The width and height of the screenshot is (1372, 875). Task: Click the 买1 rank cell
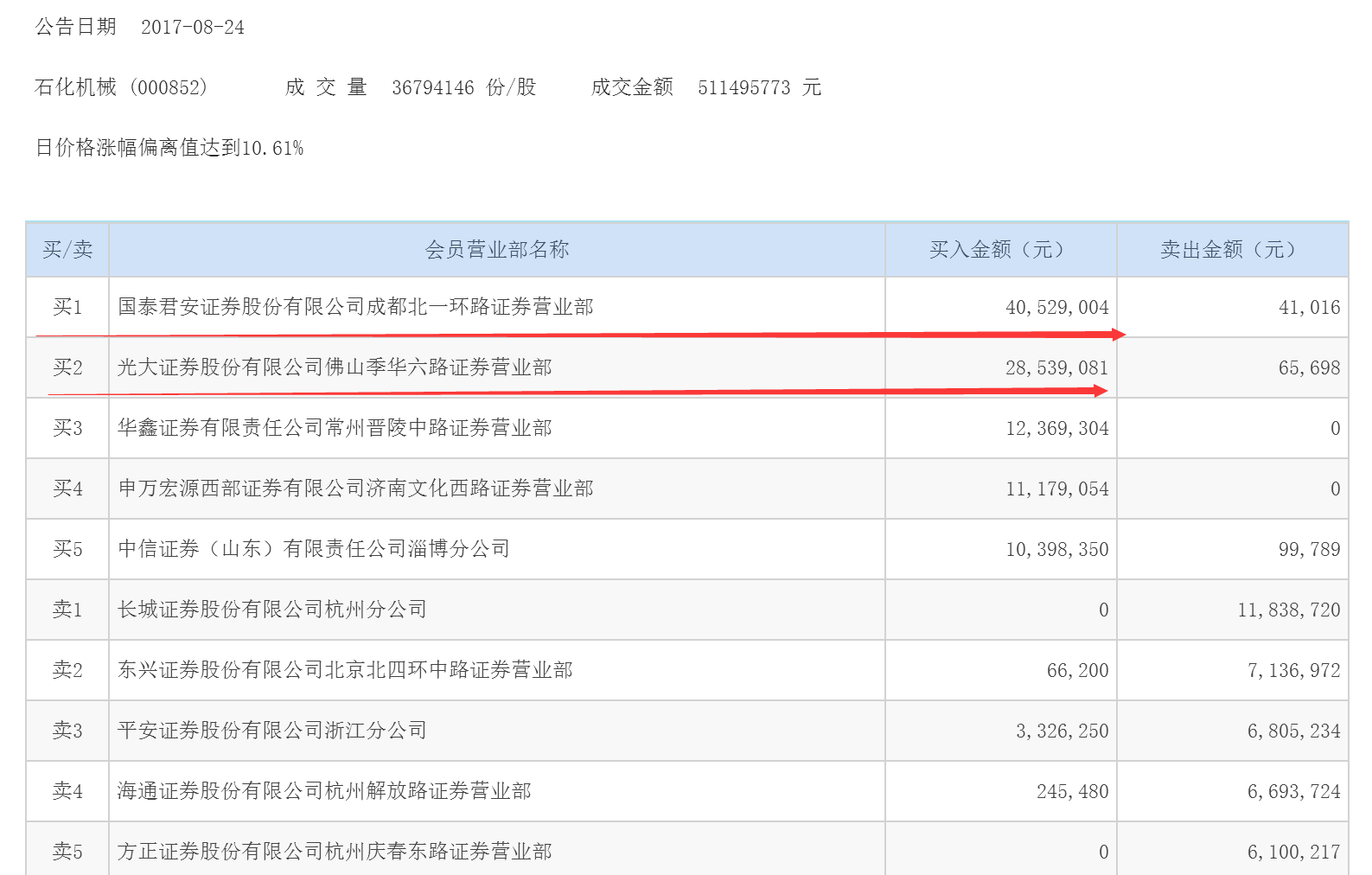click(x=67, y=307)
